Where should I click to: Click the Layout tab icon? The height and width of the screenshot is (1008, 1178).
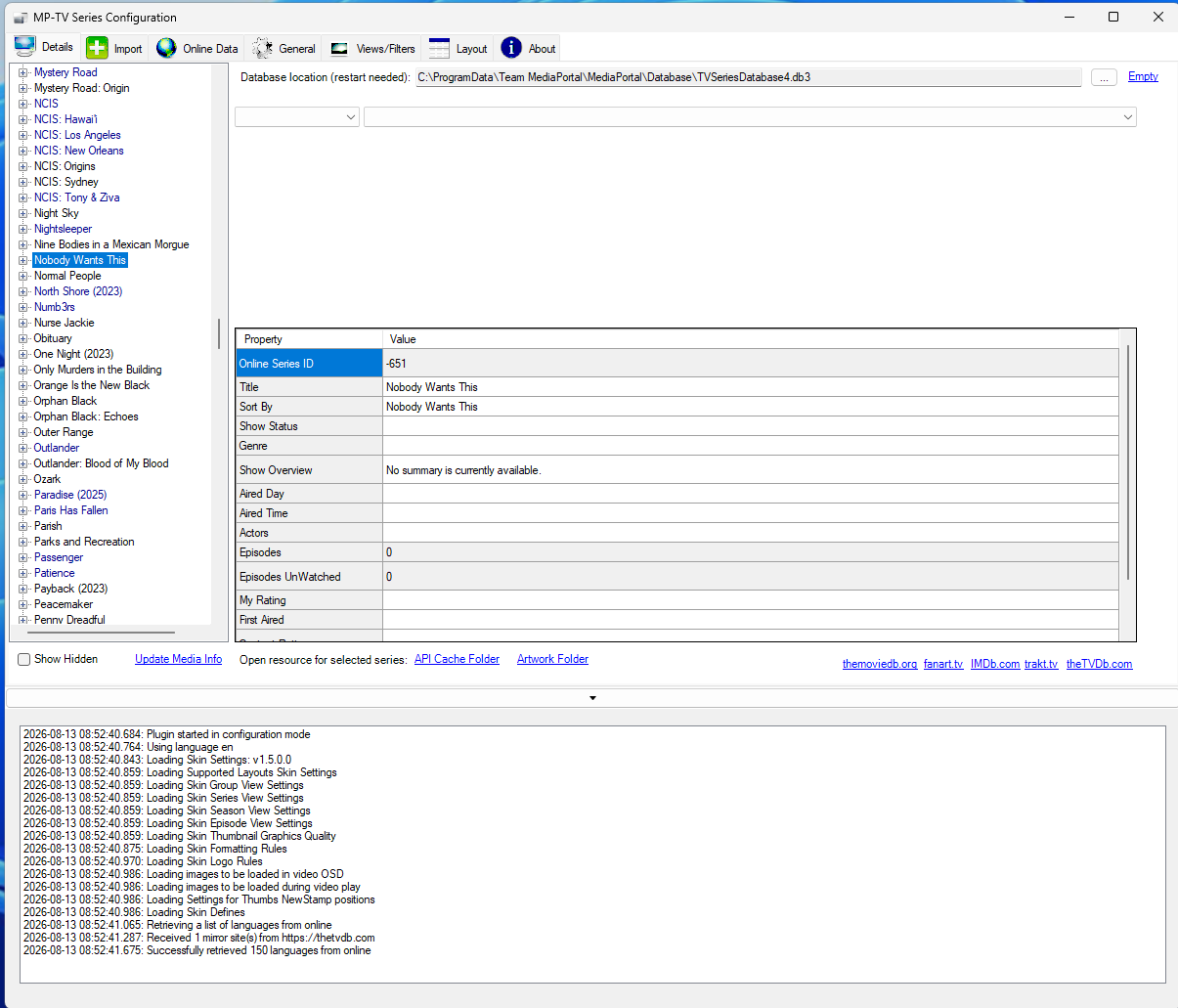[x=439, y=48]
